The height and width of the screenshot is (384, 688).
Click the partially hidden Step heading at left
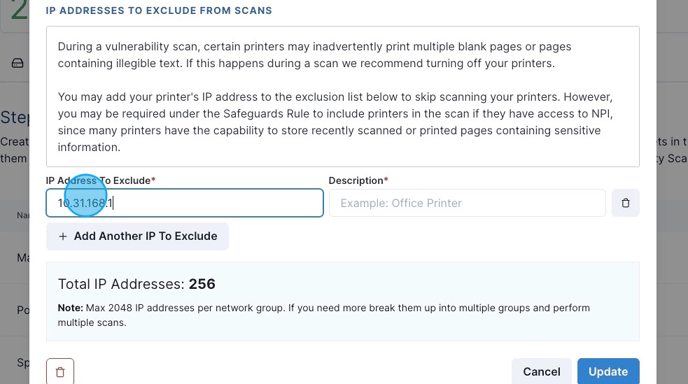14,117
